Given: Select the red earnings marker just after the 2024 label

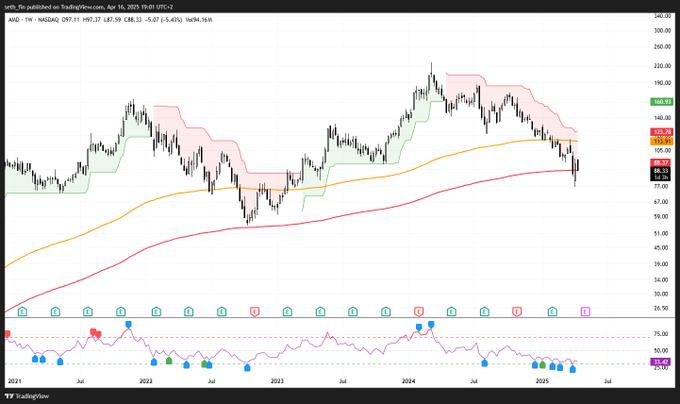Looking at the screenshot, I should (419, 311).
